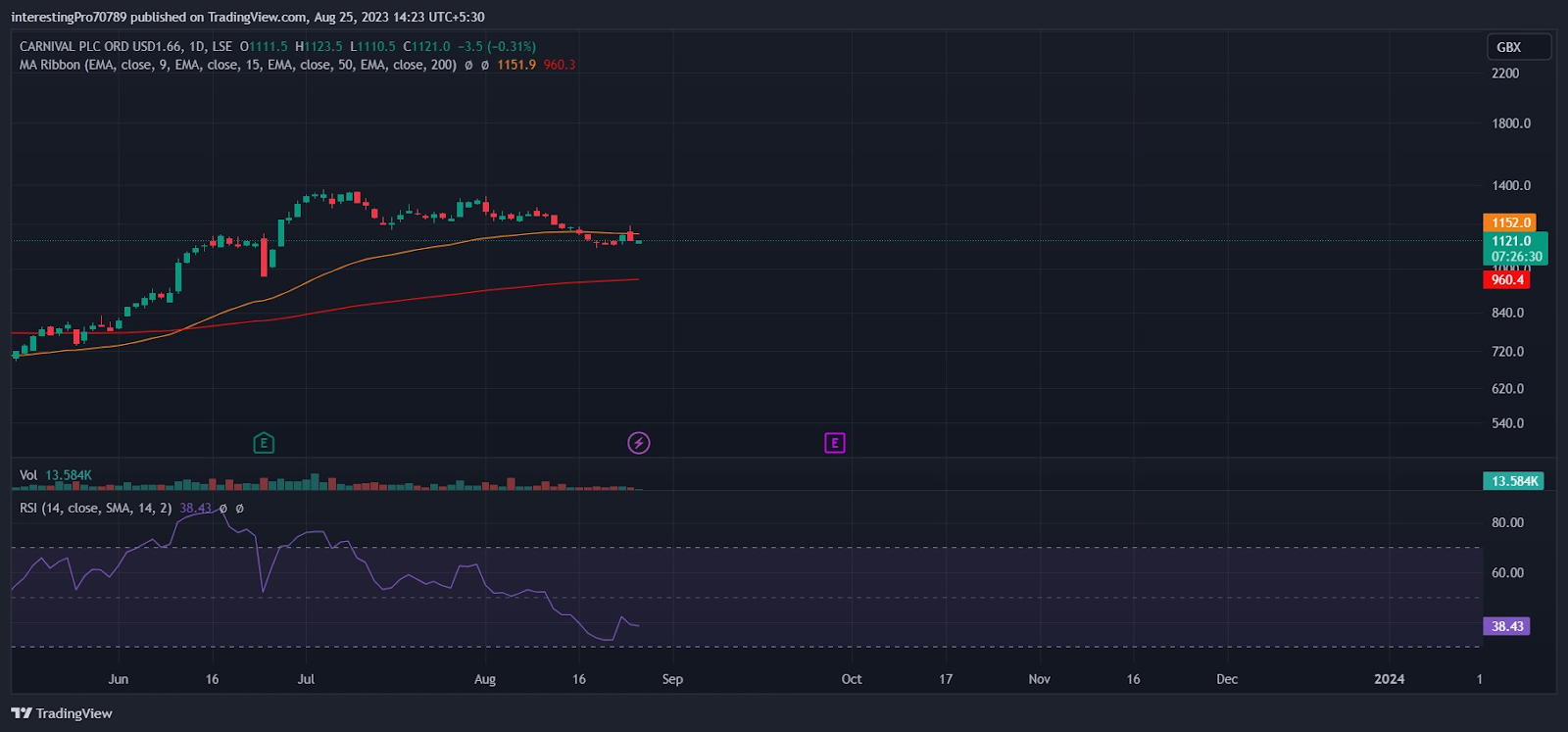Screen dimensions: 1568x732
Task: Click the purple 38.43 RSI value label
Action: tap(1506, 626)
